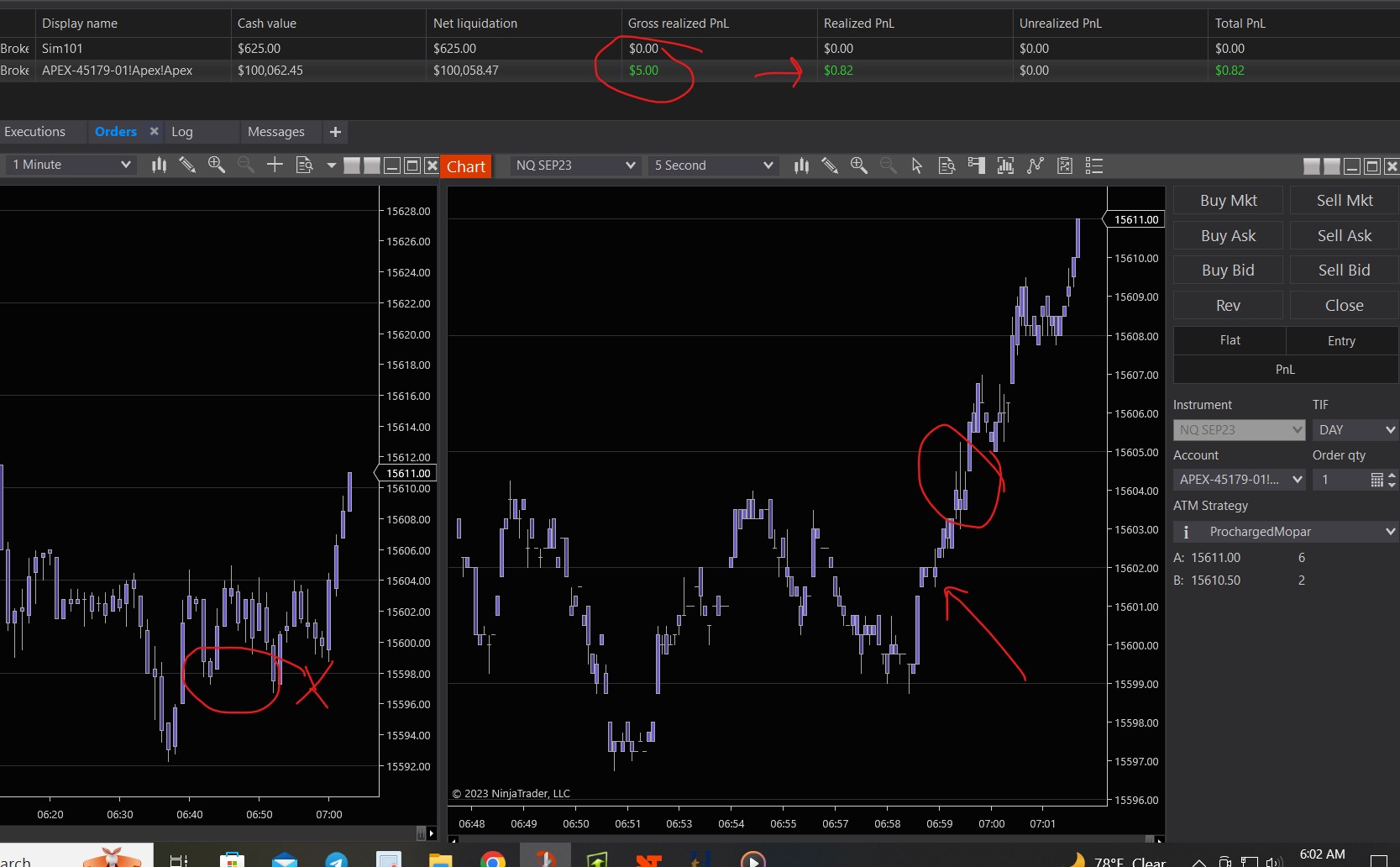The image size is (1400, 867).
Task: Open the list icon in NQ SEP23 toolbar
Action: click(x=1094, y=166)
